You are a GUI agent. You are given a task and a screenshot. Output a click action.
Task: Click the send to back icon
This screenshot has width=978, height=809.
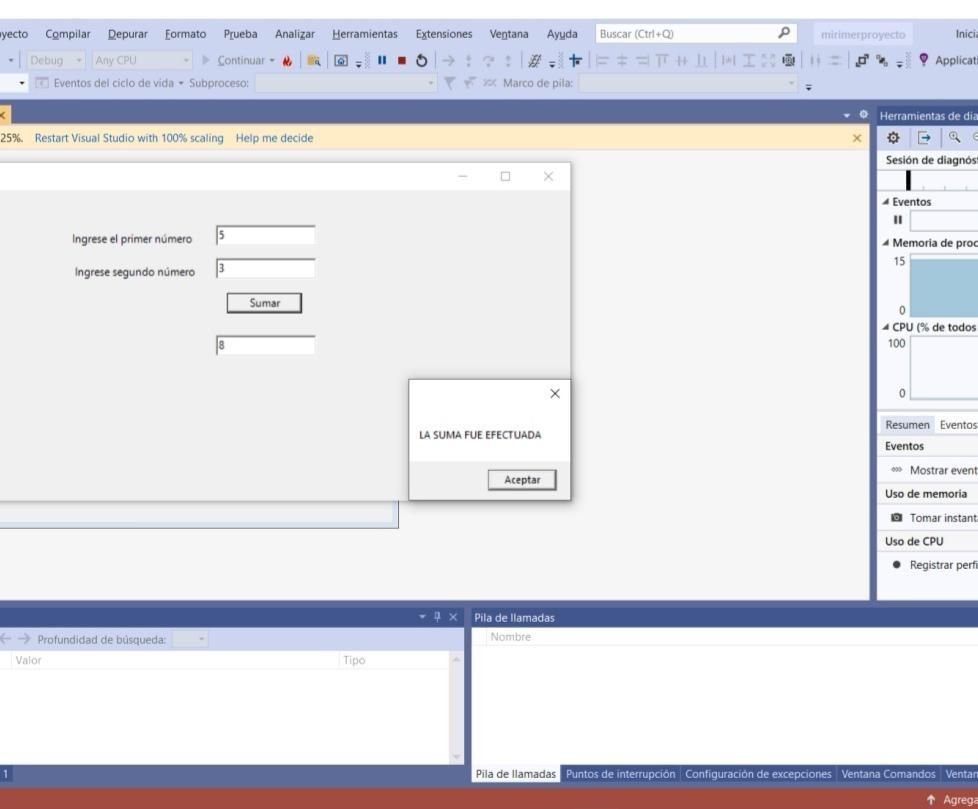coord(882,61)
